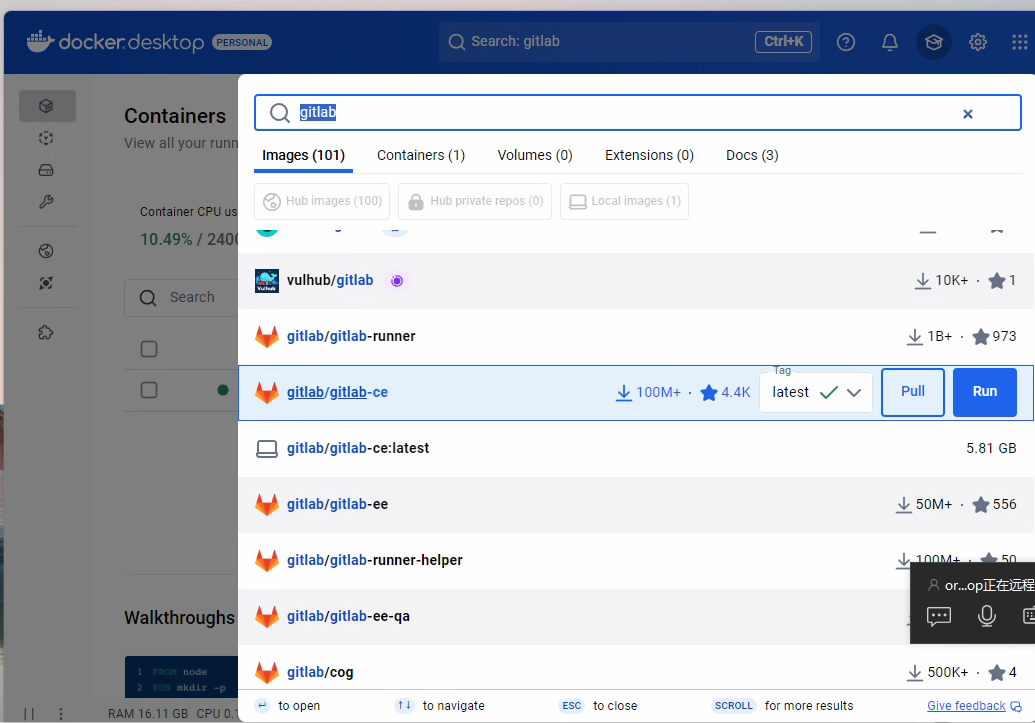Switch to the Docs (3) tab
This screenshot has height=723, width=1035.
click(752, 155)
